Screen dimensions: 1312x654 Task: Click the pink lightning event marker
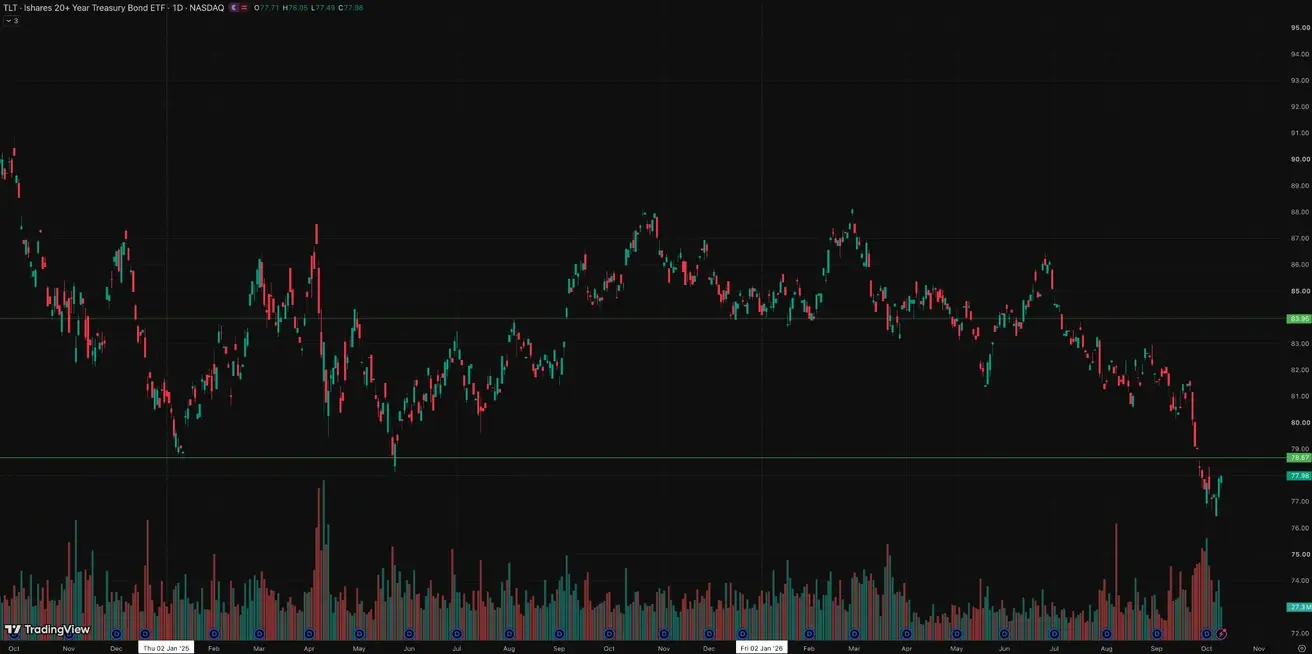(1222, 634)
